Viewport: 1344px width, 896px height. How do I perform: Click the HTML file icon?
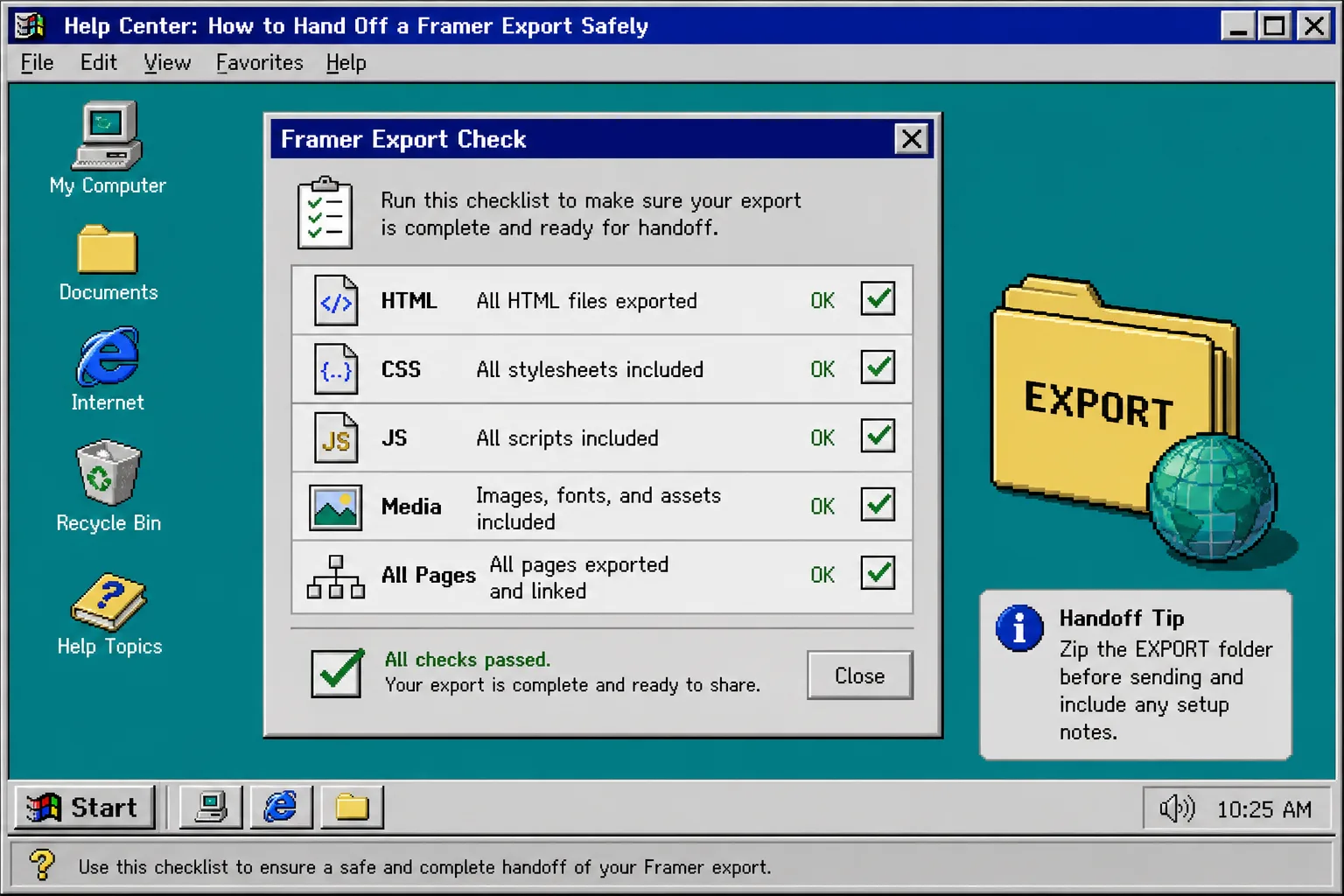336,300
